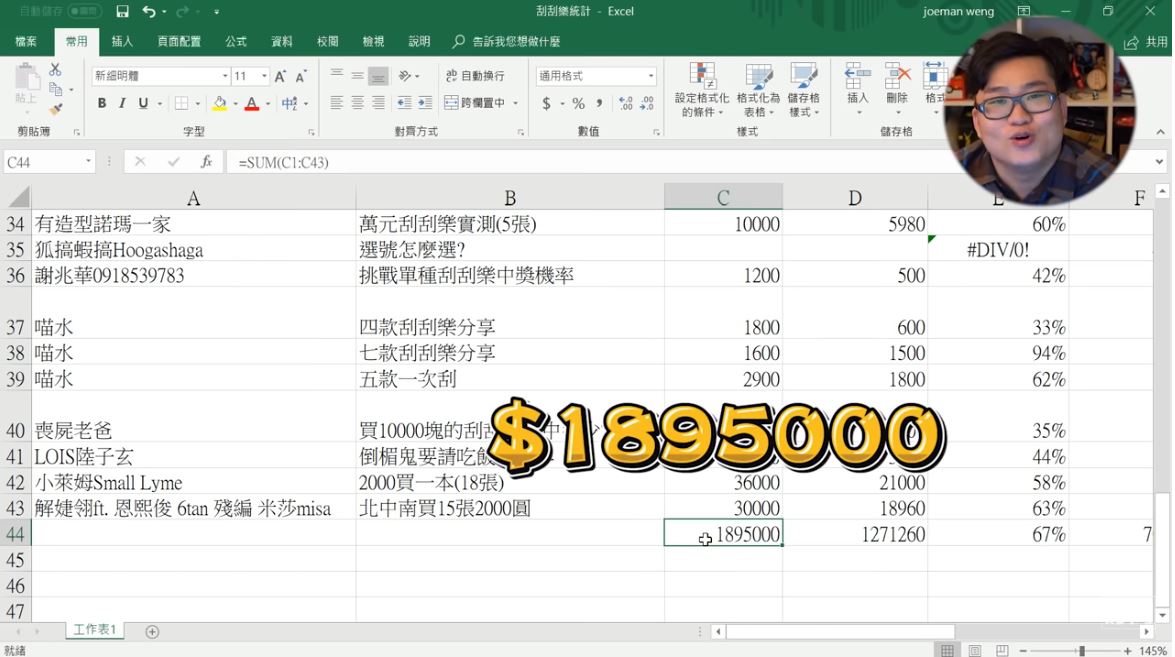Toggle Bold formatting
The height and width of the screenshot is (657, 1175).
(101, 103)
